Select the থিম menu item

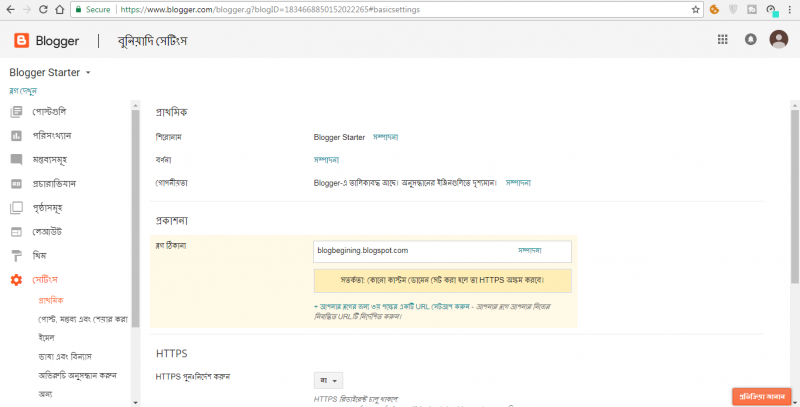[39, 256]
